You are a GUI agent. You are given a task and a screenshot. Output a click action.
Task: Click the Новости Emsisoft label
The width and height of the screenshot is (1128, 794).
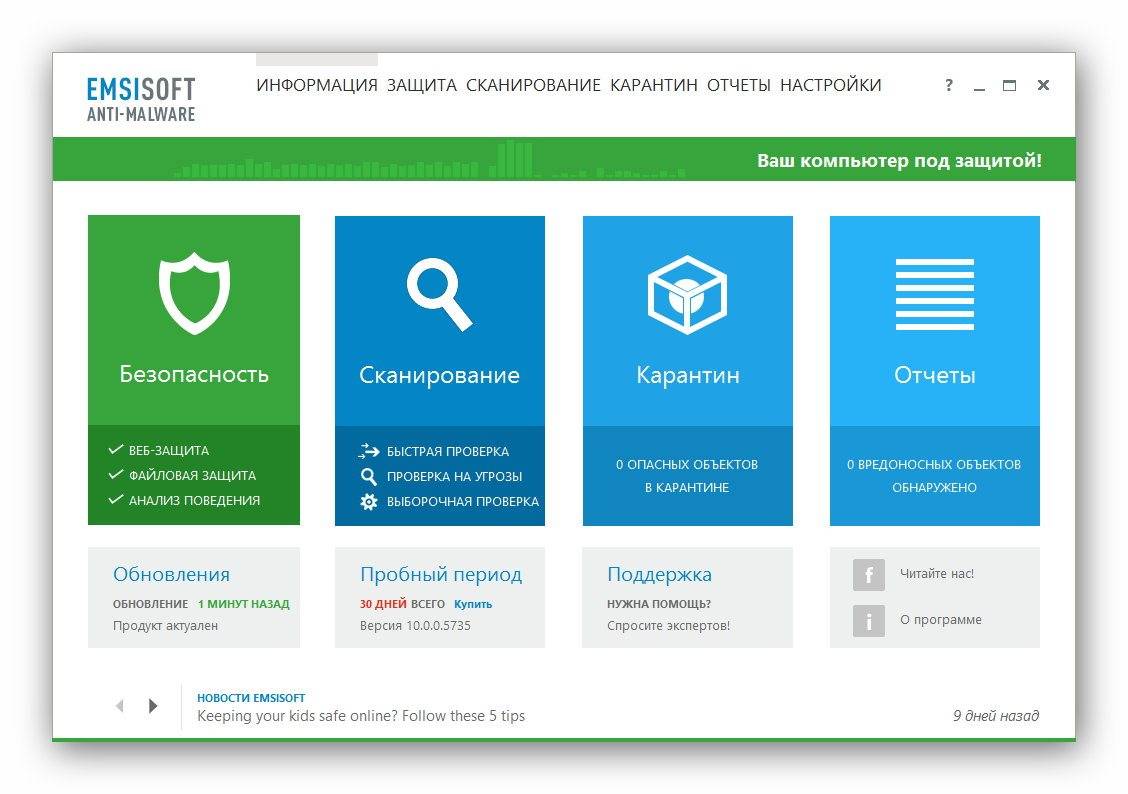(251, 698)
